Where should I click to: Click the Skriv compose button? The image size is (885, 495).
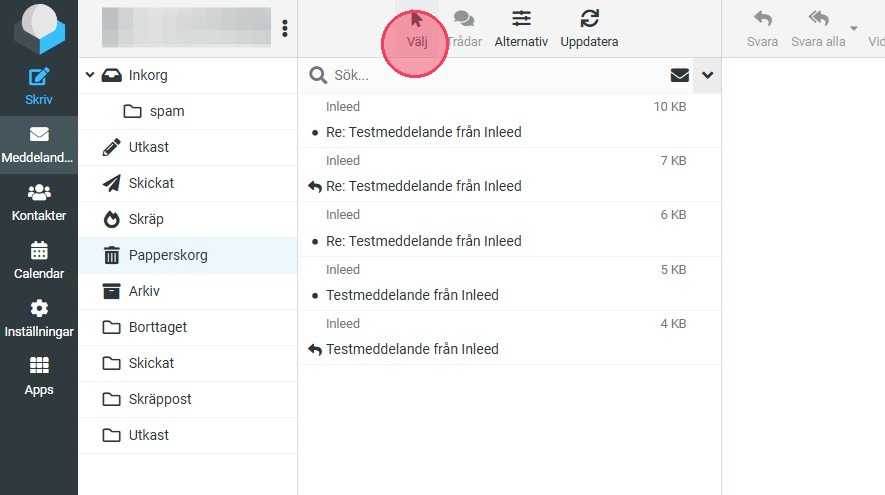38,86
